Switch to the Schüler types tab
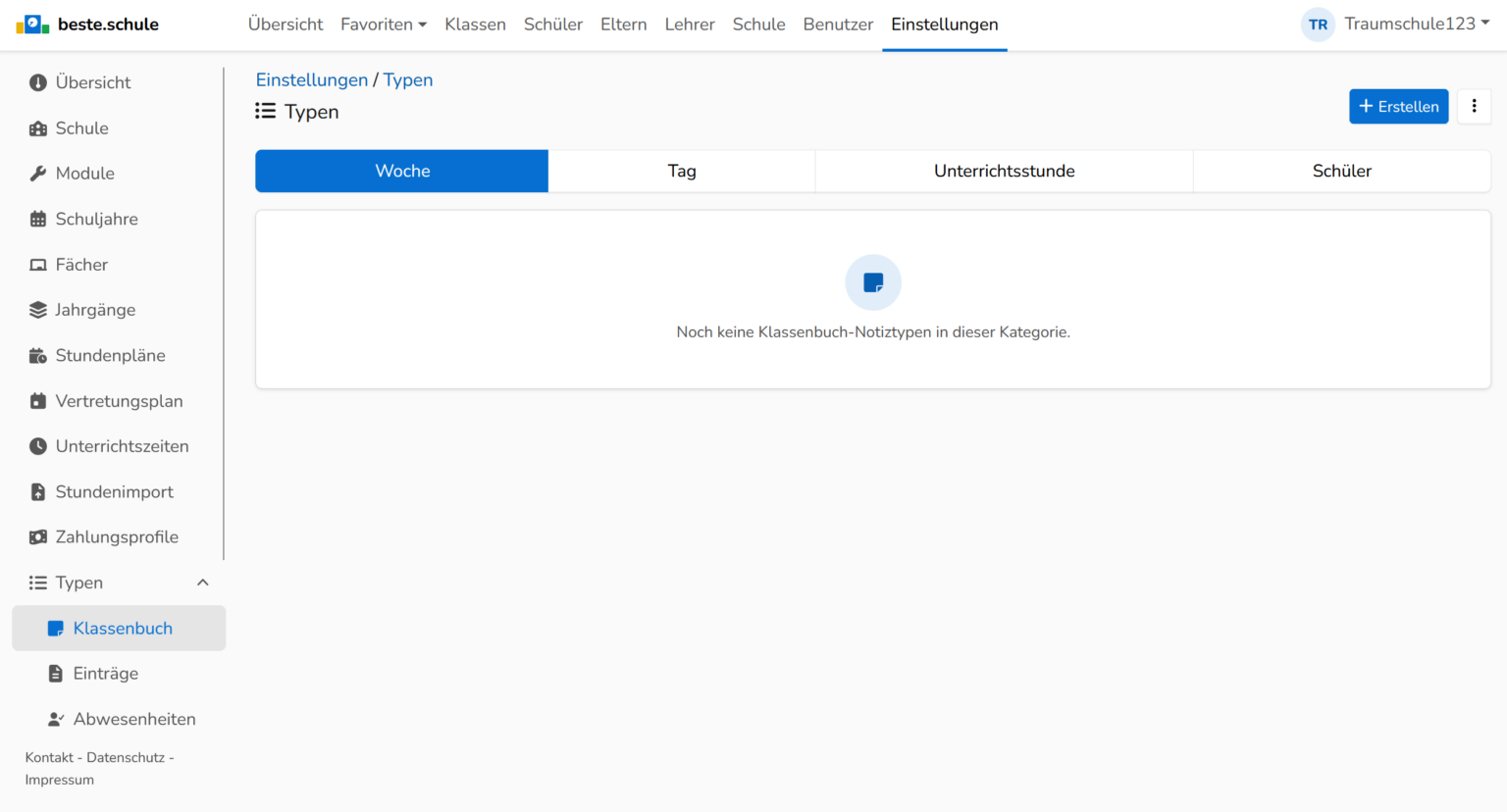The width and height of the screenshot is (1507, 812). 1342,171
